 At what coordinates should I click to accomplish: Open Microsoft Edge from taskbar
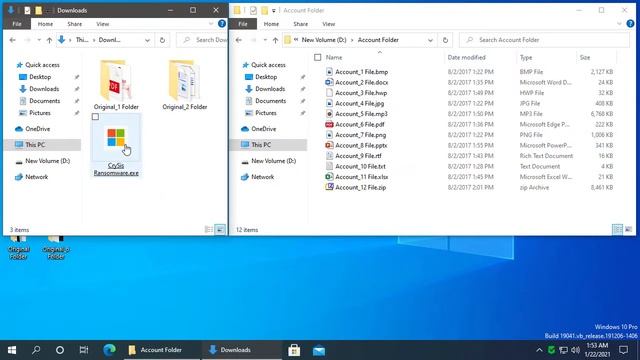pos(109,350)
